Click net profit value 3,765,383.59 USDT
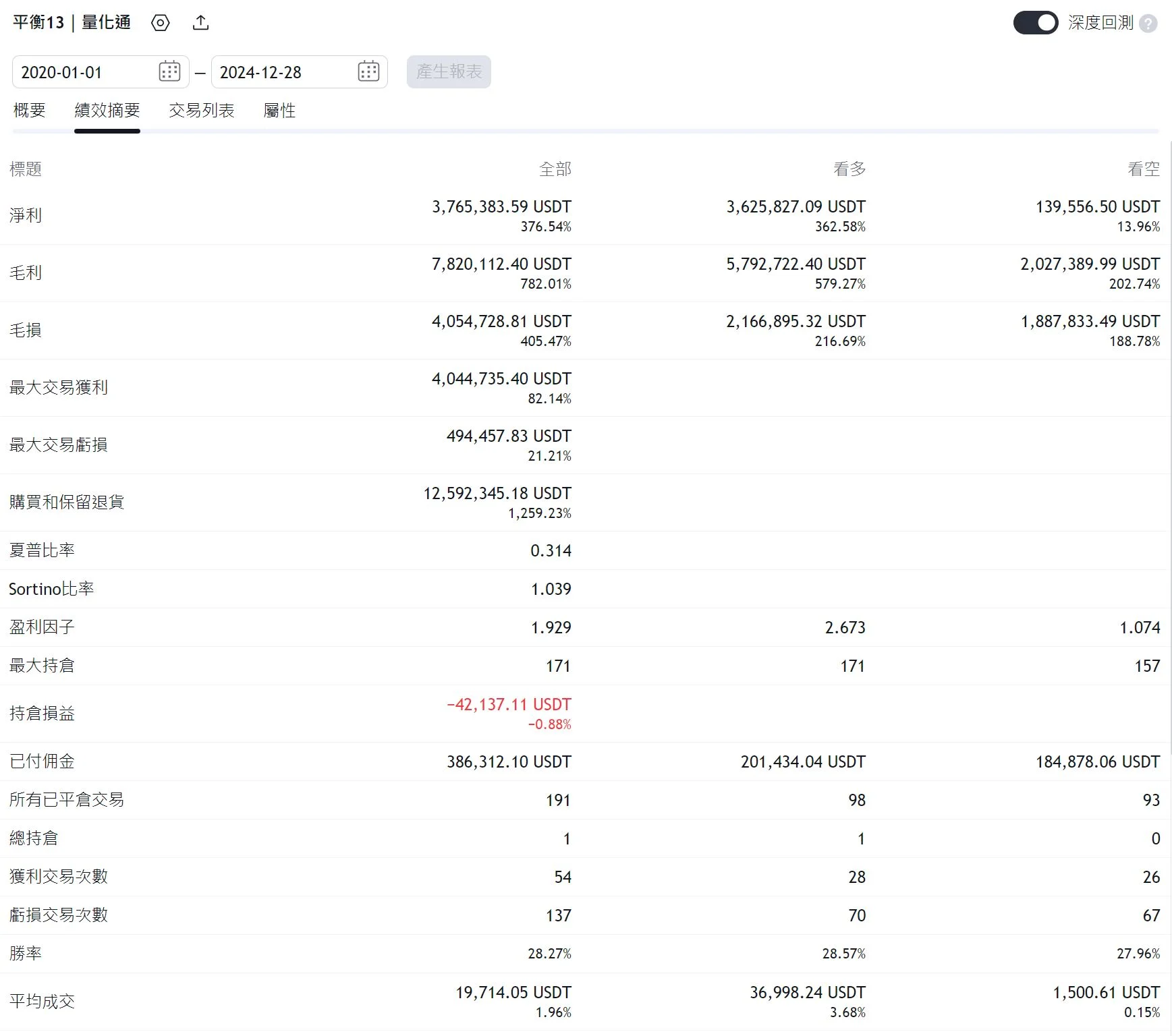Viewport: 1172px width, 1036px height. click(501, 207)
